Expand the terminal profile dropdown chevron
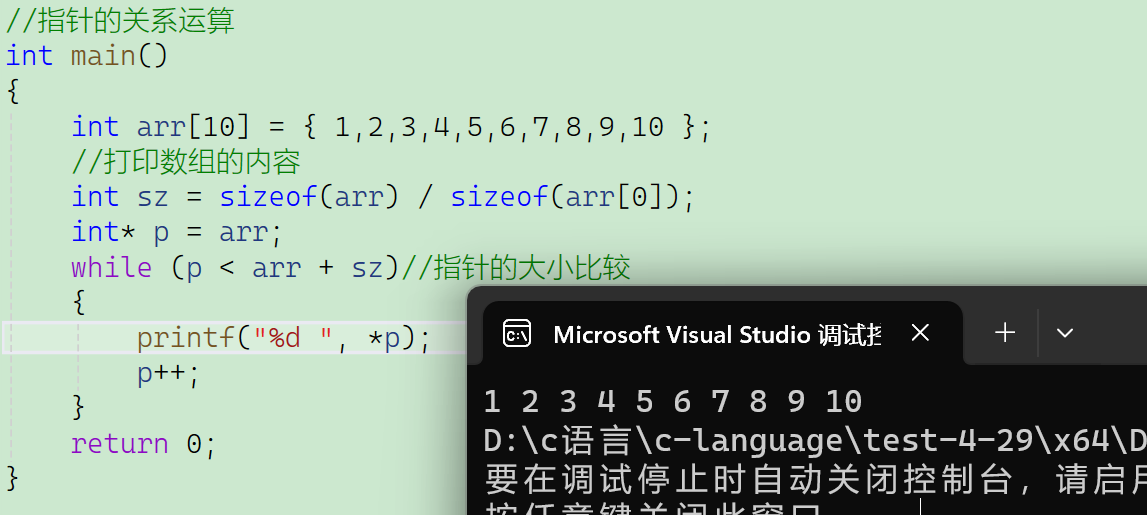 coord(1064,334)
